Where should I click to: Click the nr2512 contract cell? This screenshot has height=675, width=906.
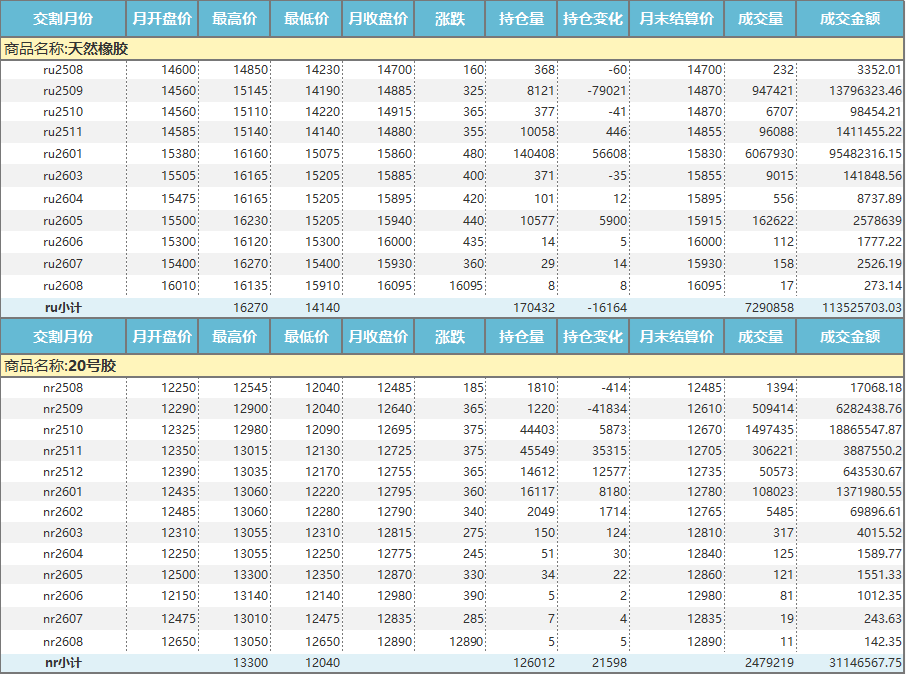[x=63, y=472]
